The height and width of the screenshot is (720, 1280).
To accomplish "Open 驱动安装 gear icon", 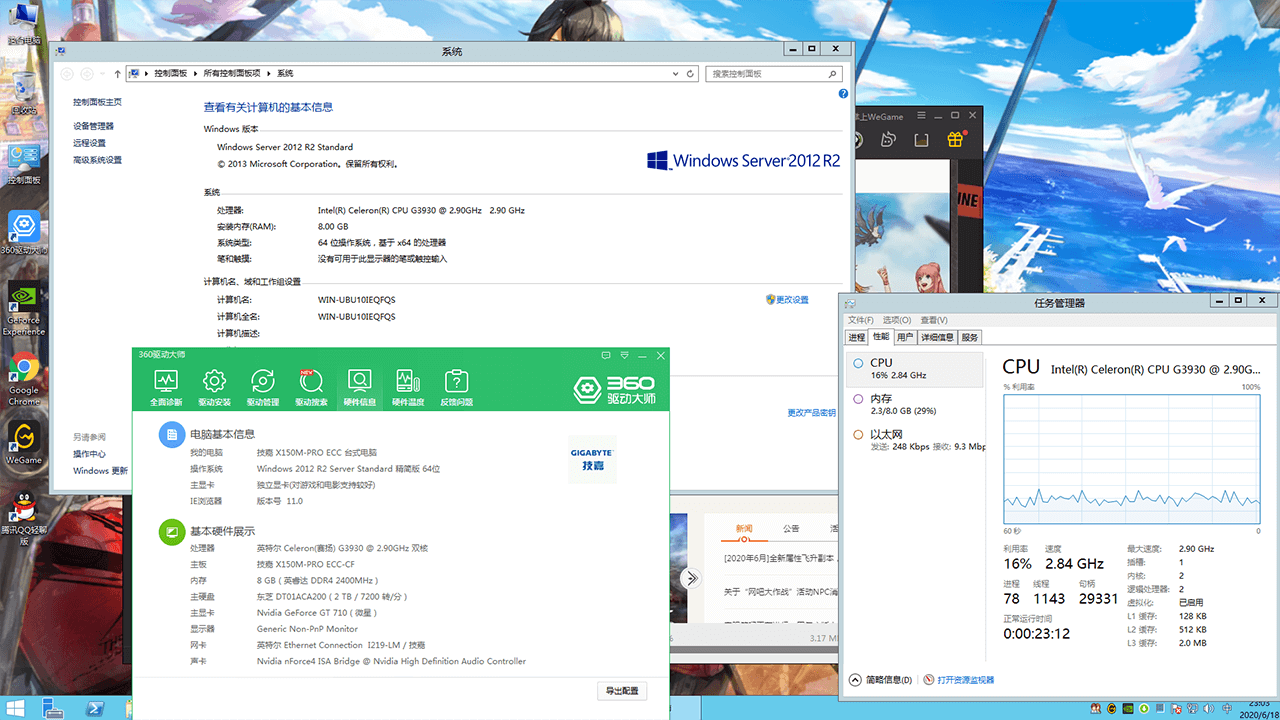I will point(214,387).
